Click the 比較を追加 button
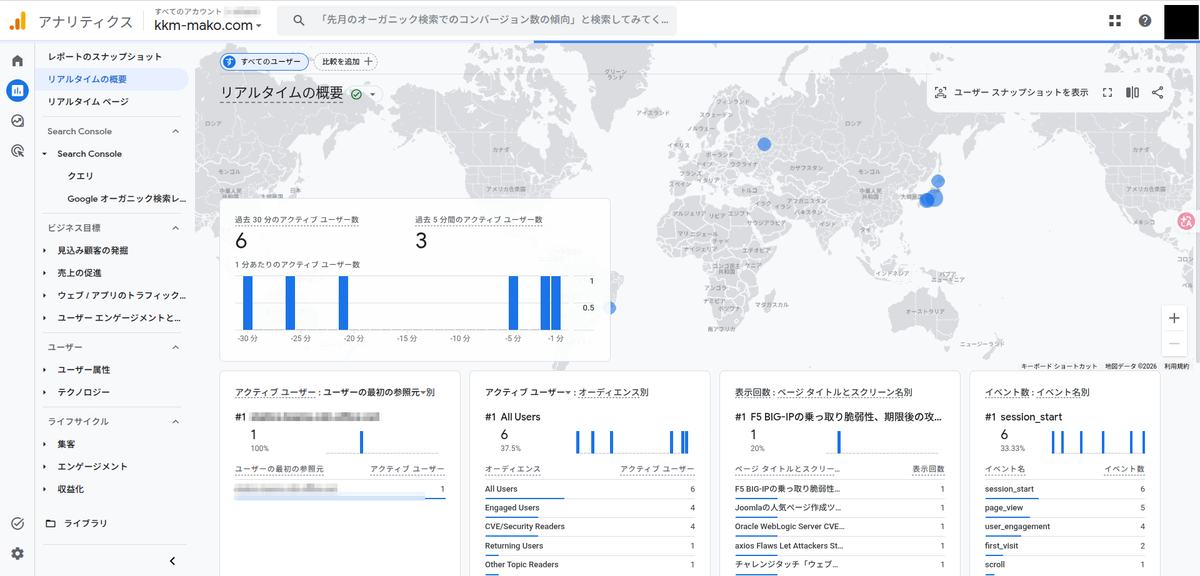This screenshot has height=576, width=1200. [346, 61]
